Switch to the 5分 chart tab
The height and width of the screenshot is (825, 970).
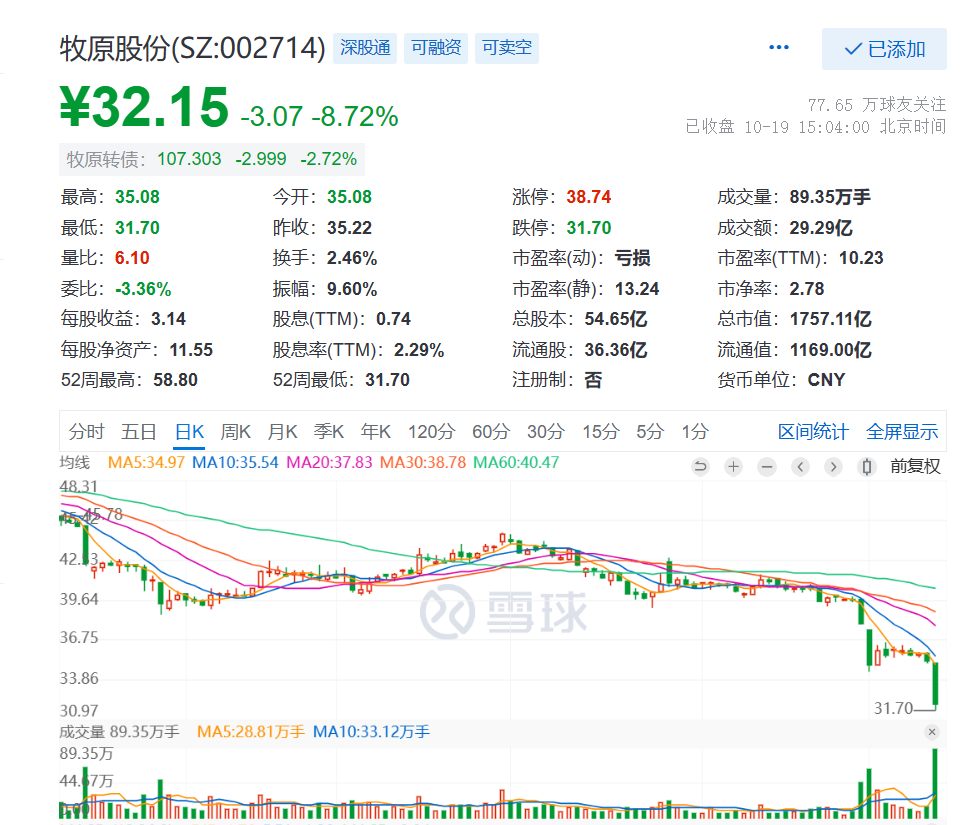(x=650, y=431)
